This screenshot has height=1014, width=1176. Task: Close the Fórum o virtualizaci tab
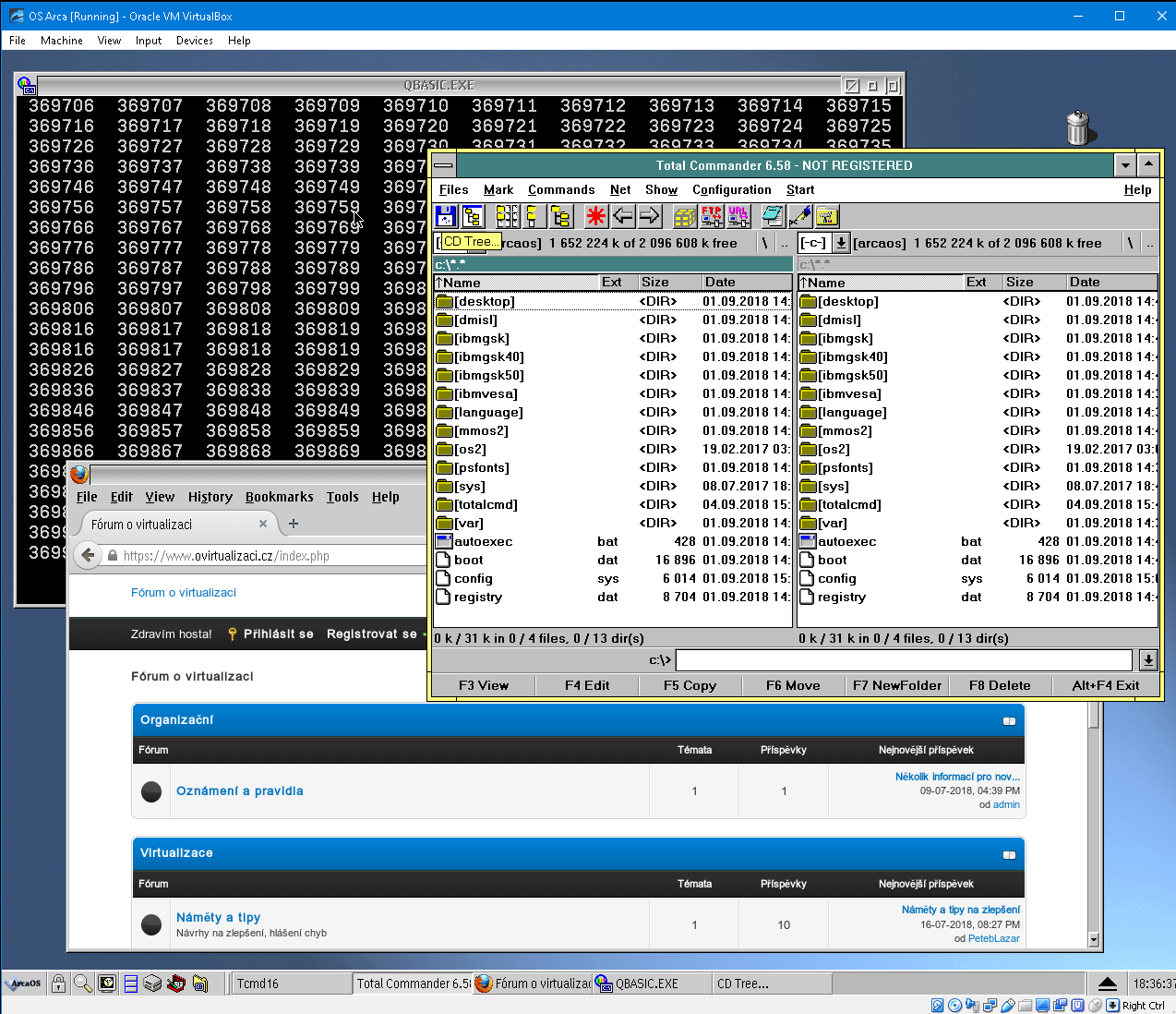click(x=263, y=524)
